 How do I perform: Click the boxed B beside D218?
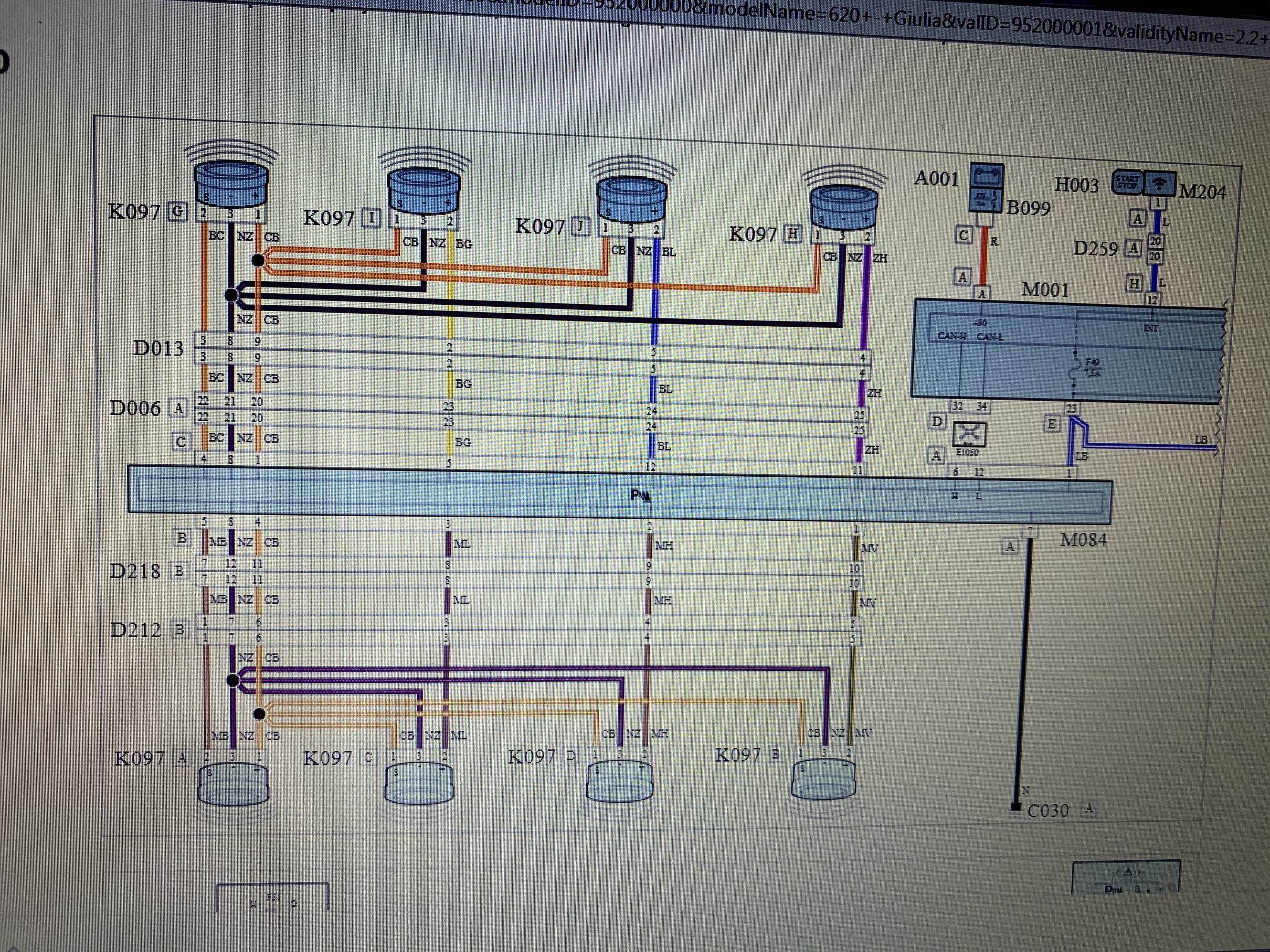click(179, 571)
